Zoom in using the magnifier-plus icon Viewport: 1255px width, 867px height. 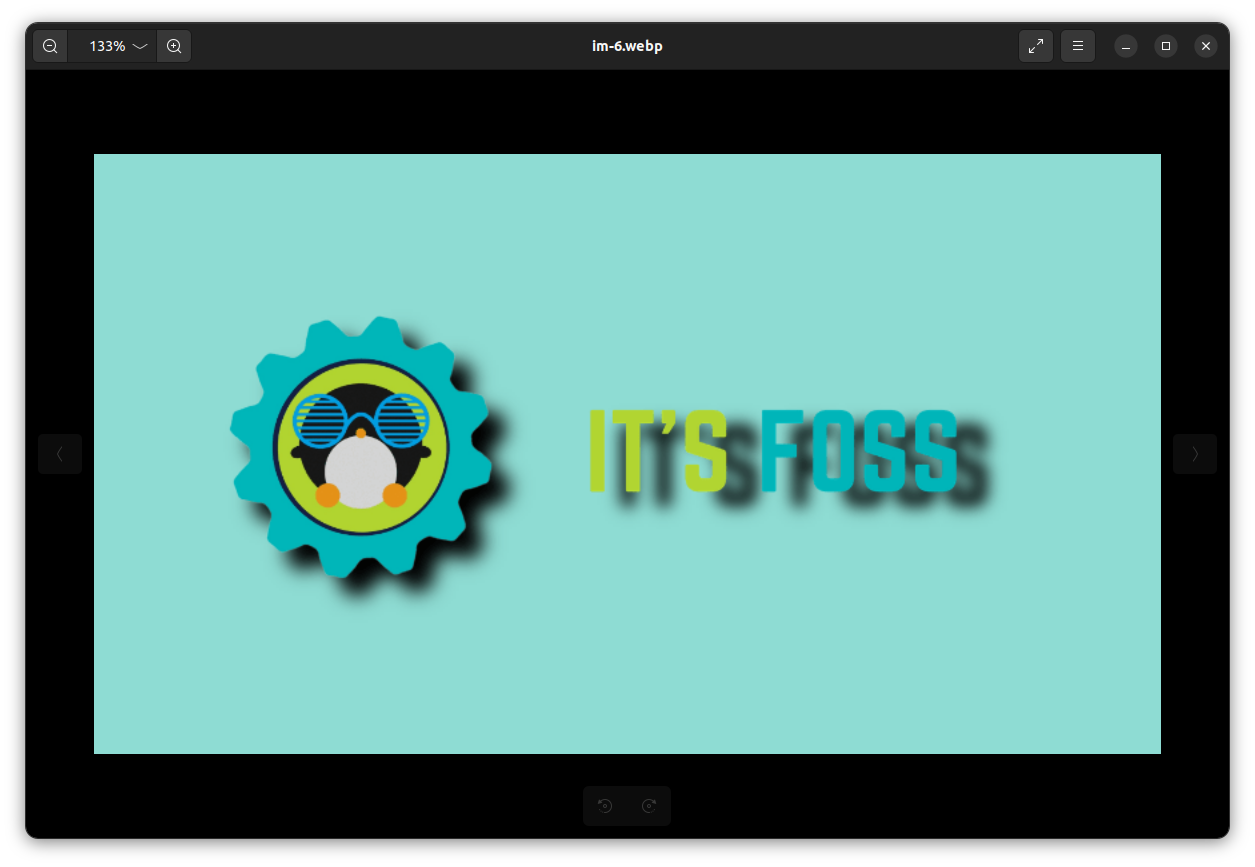(x=174, y=45)
